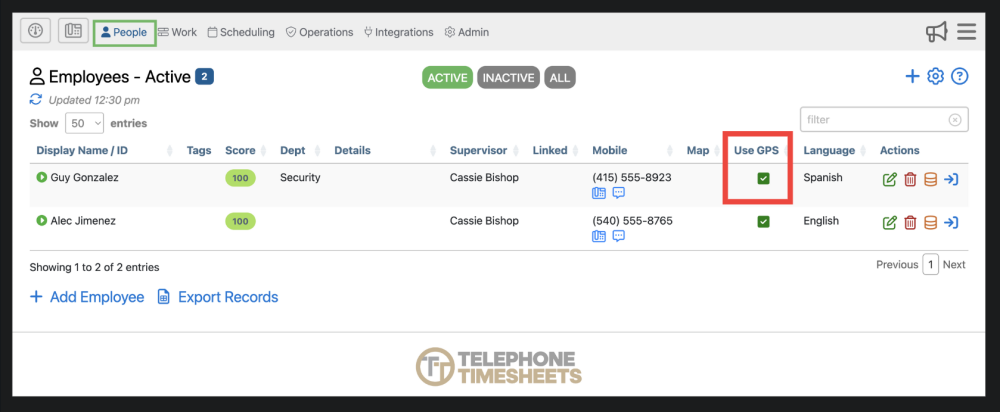Viewport: 1000px width, 412px height.
Task: Open the Scheduling menu
Action: click(241, 32)
